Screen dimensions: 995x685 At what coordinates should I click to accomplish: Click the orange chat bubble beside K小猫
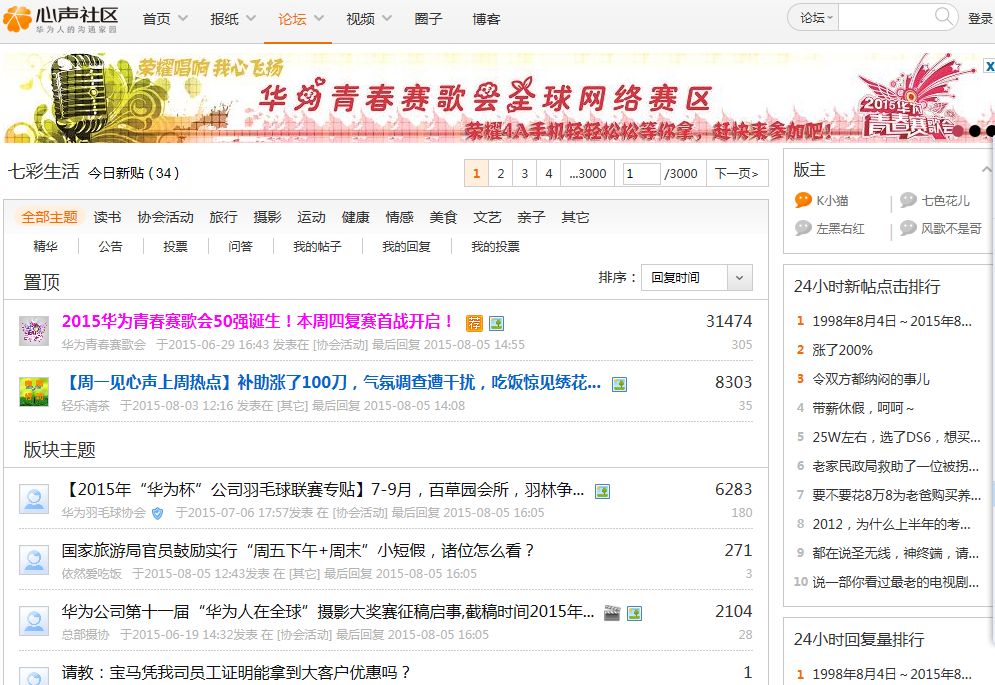(x=803, y=200)
